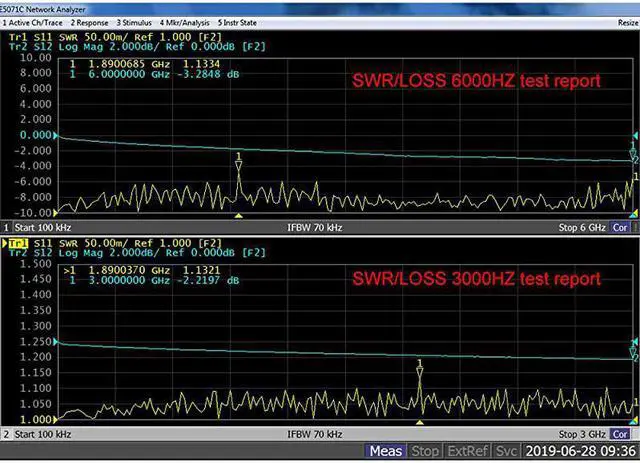Screen dimensions: 640x463
Task: Click Start 100 kHz in channel 2 bar
Action: pyautogui.click(x=43, y=434)
